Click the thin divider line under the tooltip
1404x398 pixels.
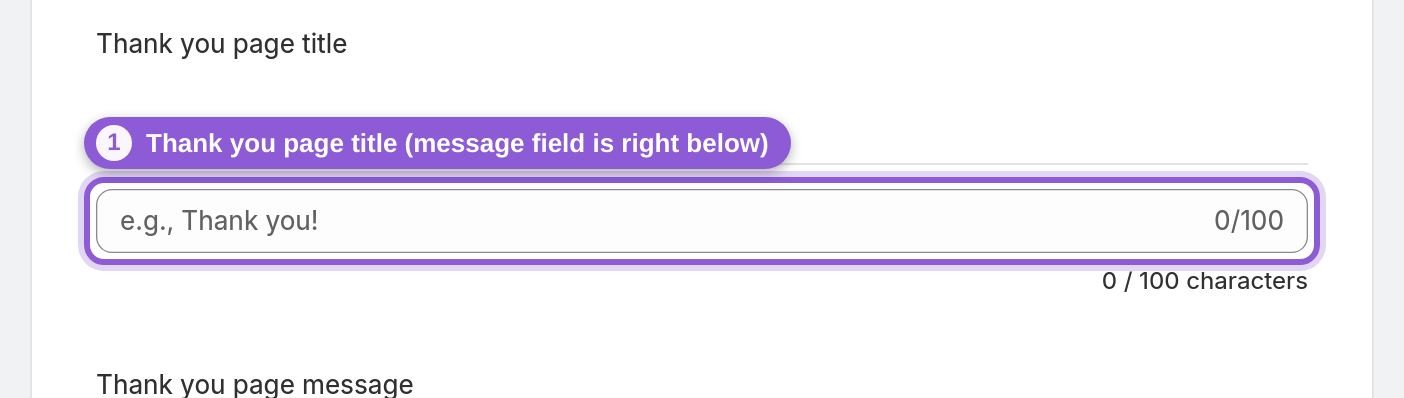1050,163
